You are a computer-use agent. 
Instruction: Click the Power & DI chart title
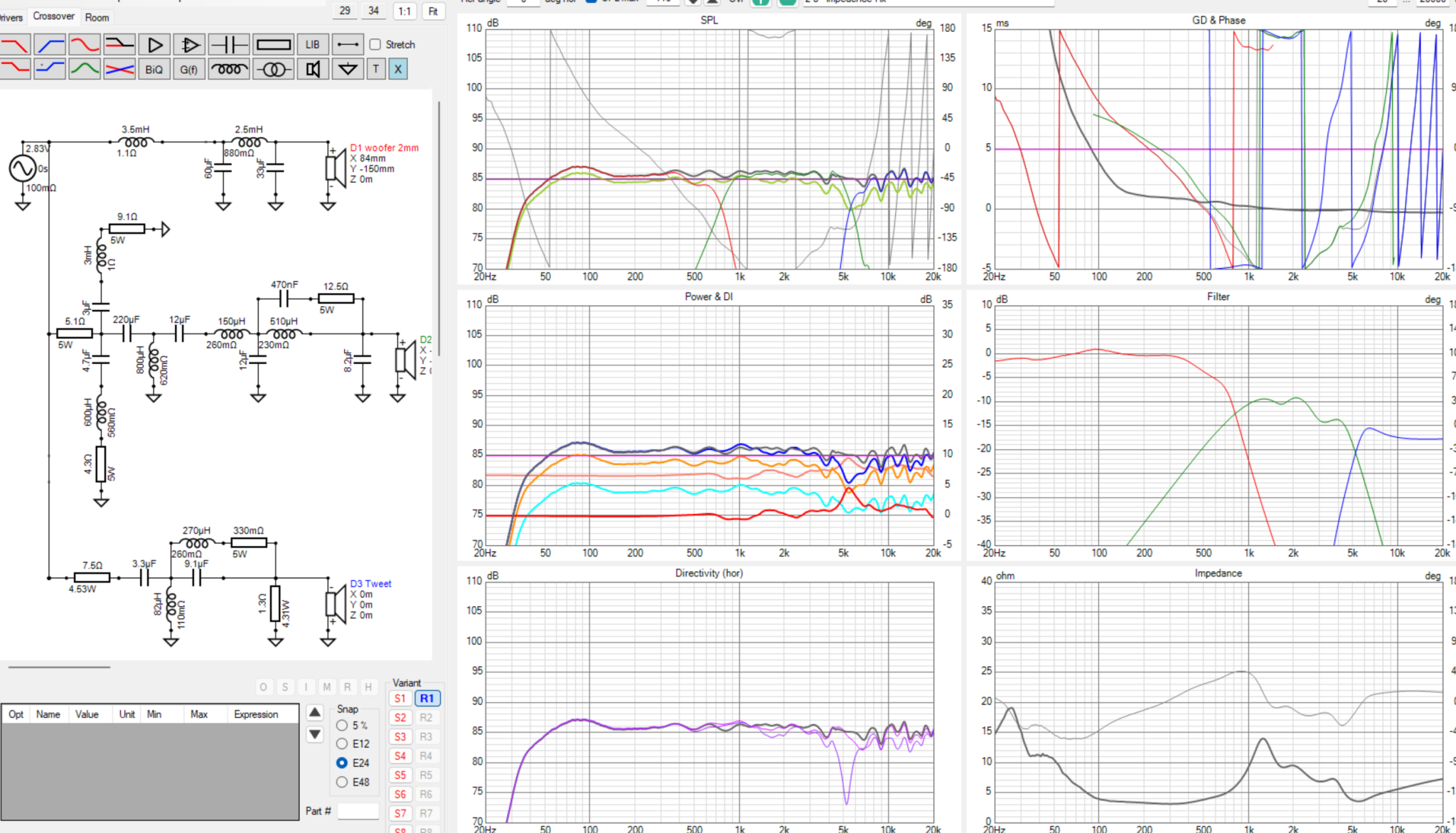pos(708,296)
